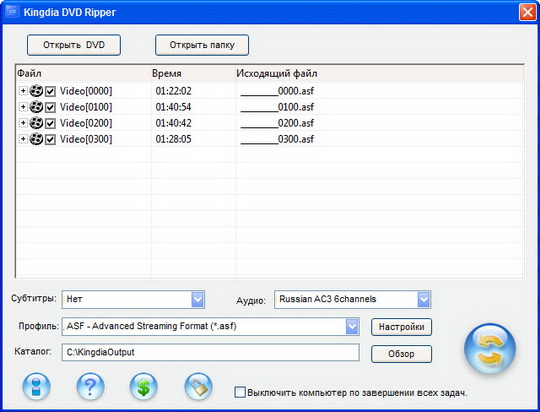The image size is (540, 412).
Task: Open help via the question mark icon
Action: click(90, 387)
